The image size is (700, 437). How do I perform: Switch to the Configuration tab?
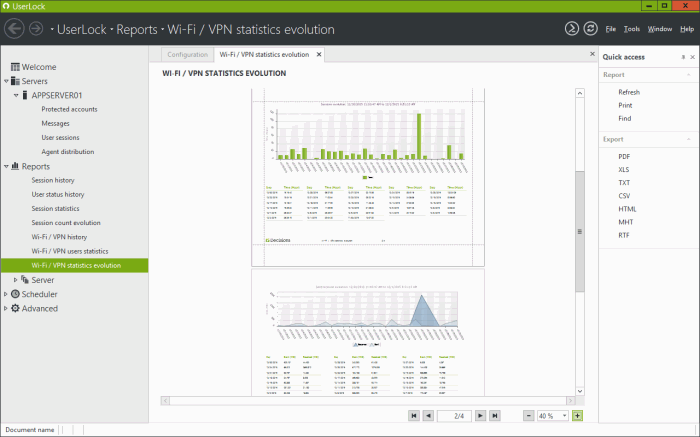coord(188,54)
